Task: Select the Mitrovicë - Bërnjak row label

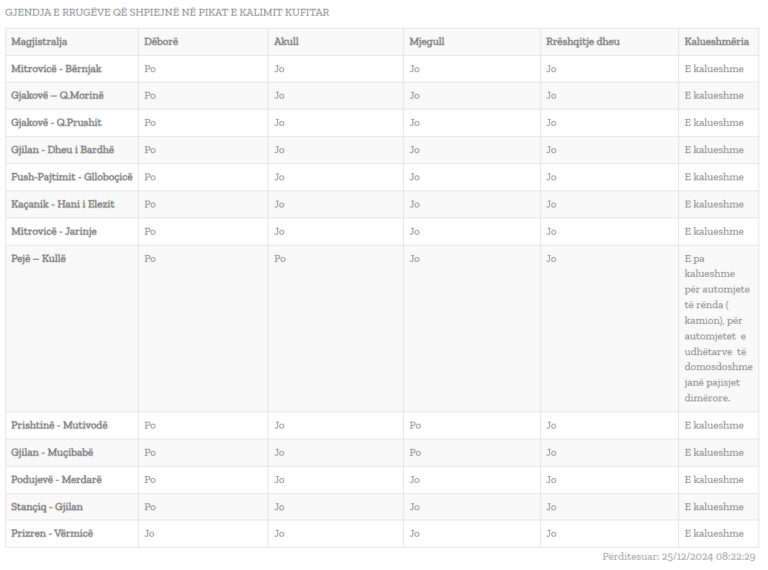Action: coord(56,69)
